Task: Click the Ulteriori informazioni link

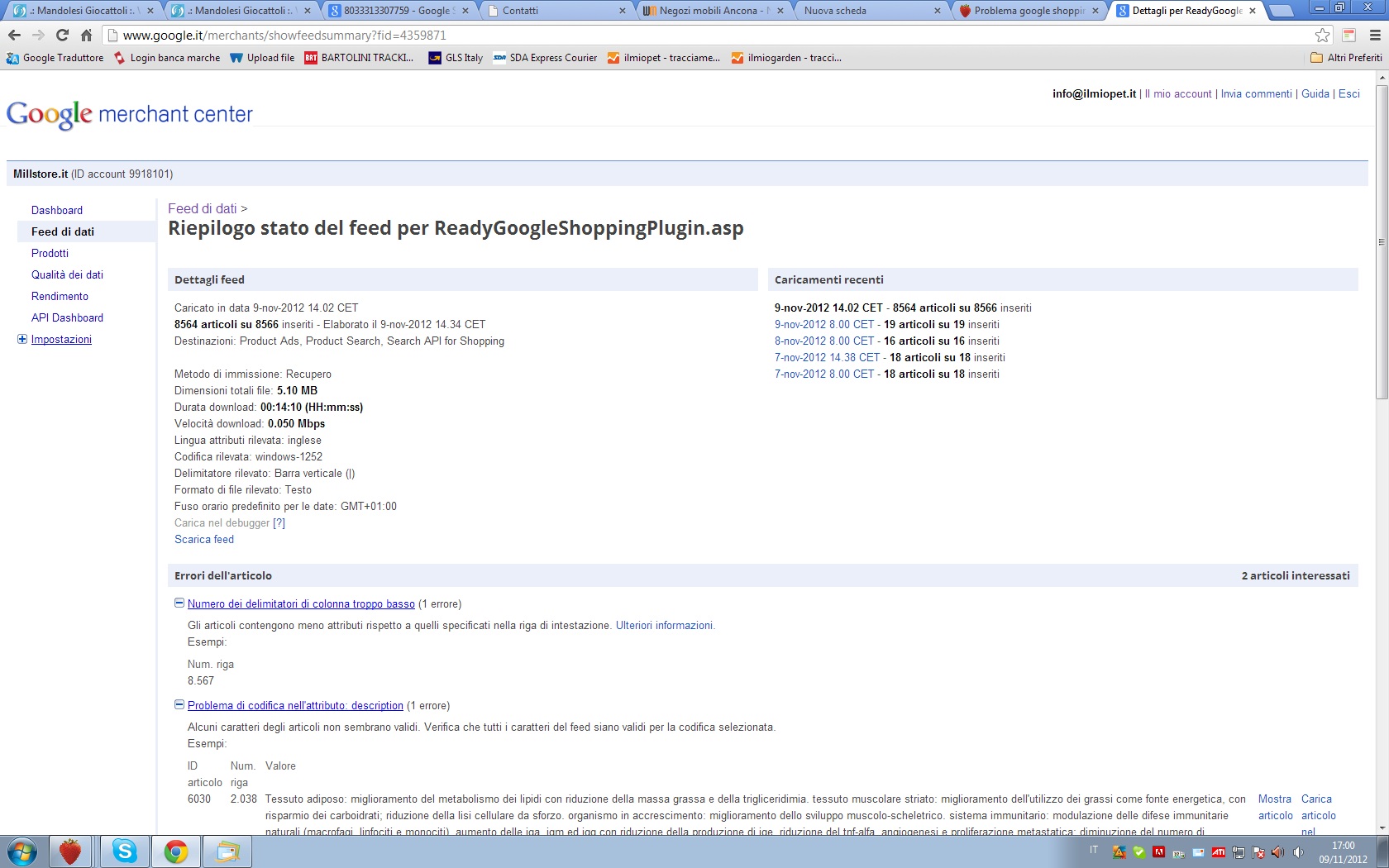Action: coord(665,625)
